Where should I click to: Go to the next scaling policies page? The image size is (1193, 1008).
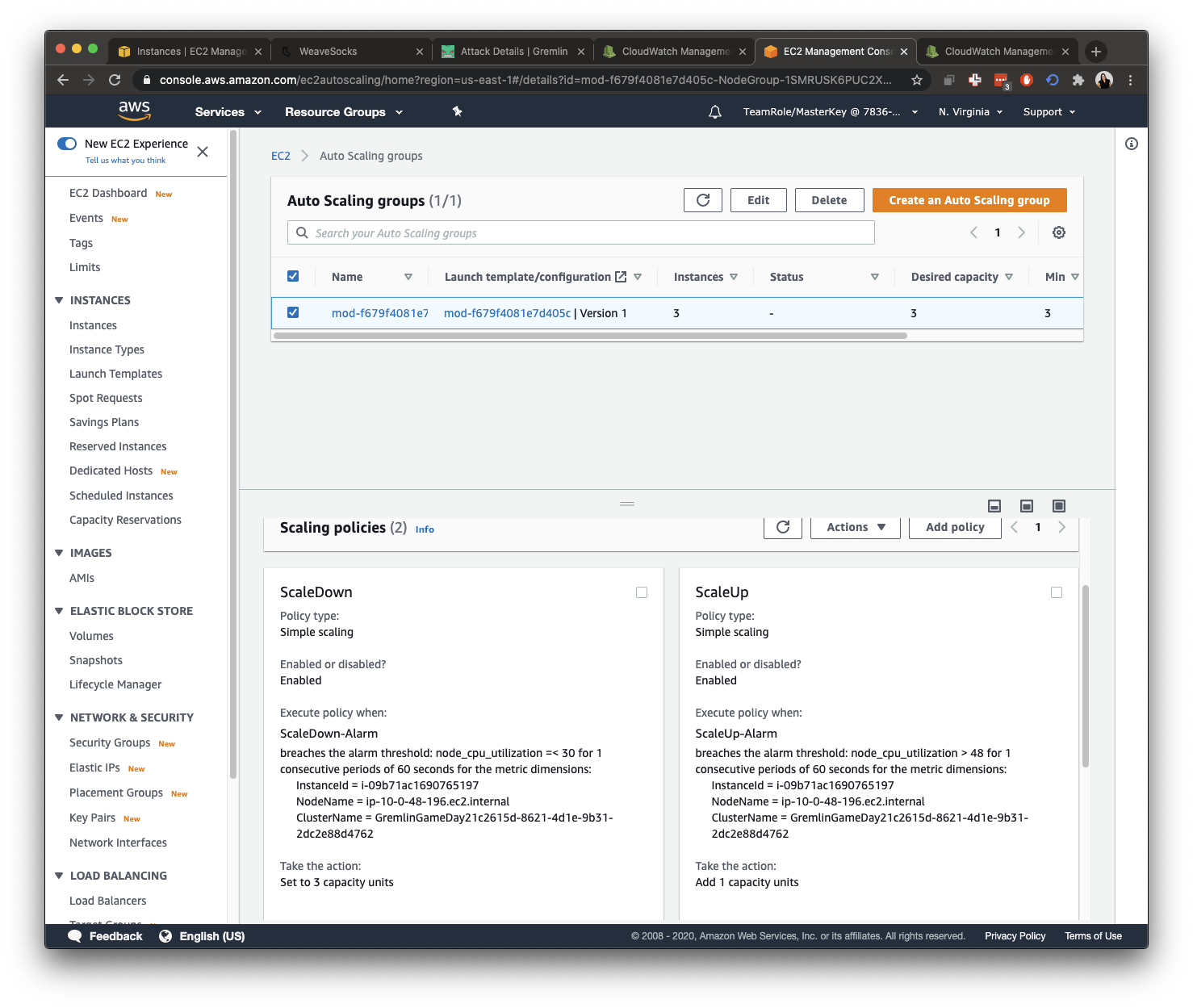(x=1061, y=527)
